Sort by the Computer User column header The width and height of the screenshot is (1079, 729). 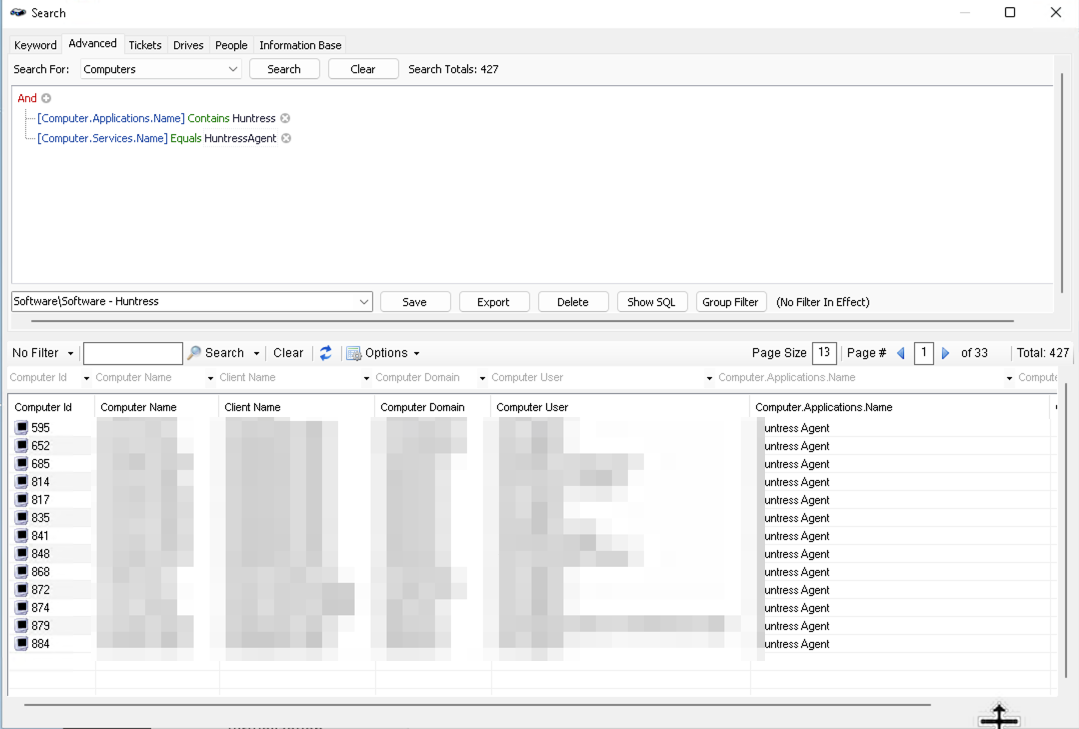(x=620, y=408)
